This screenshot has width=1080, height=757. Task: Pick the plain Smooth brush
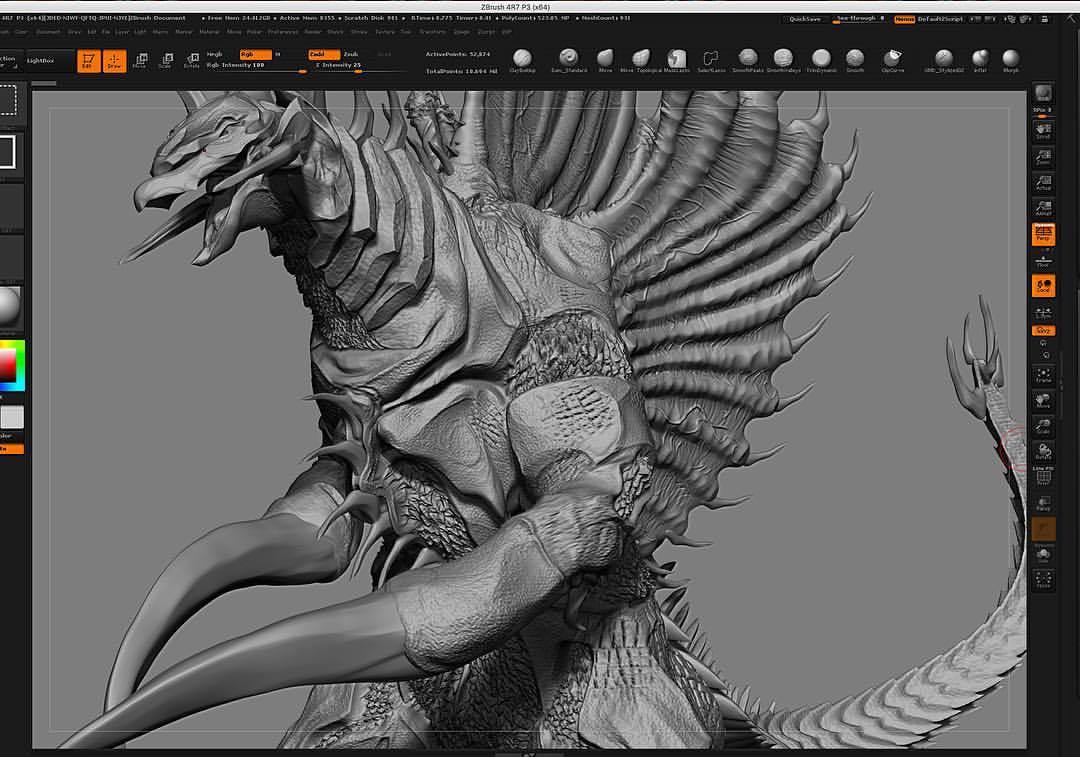[x=855, y=60]
